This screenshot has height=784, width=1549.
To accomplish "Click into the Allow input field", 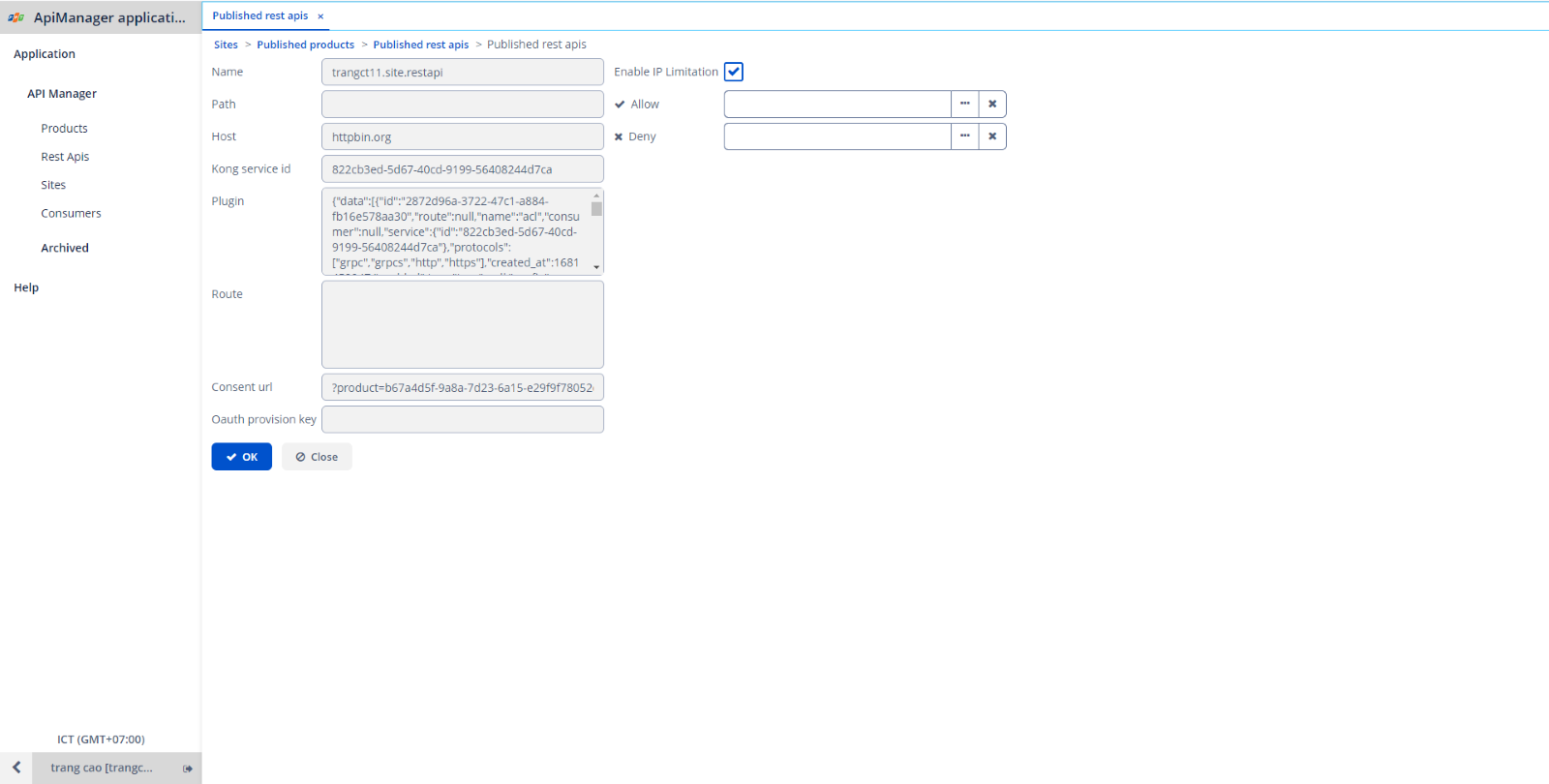I will click(x=836, y=105).
